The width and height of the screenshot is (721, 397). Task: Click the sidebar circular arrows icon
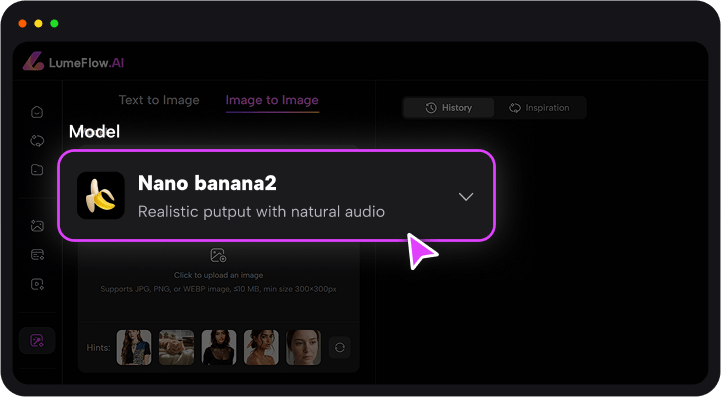coord(37,141)
